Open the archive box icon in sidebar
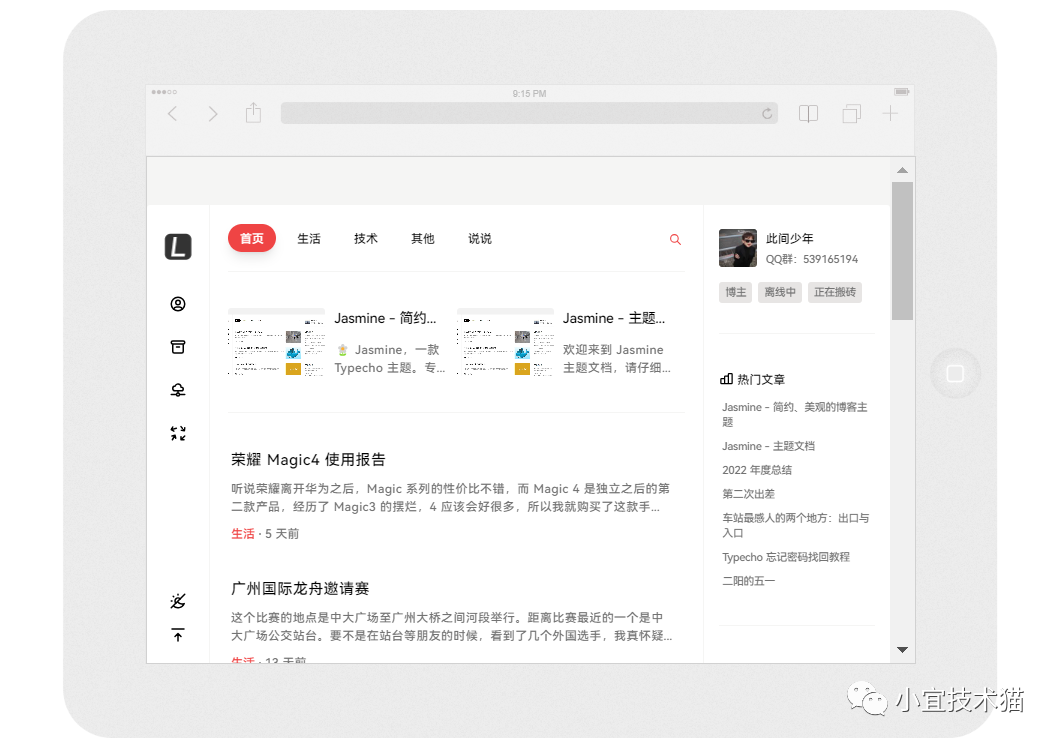 [178, 347]
